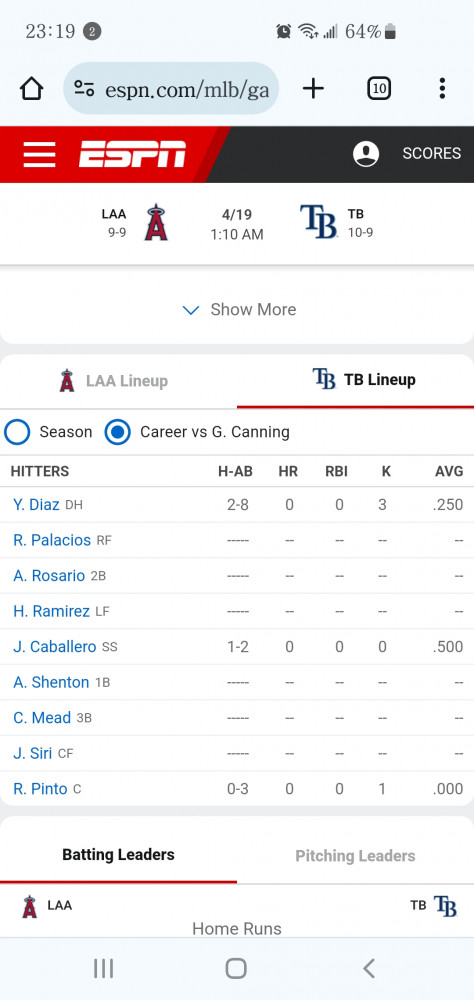Open a new browser tab
474x1000 pixels.
(x=313, y=88)
